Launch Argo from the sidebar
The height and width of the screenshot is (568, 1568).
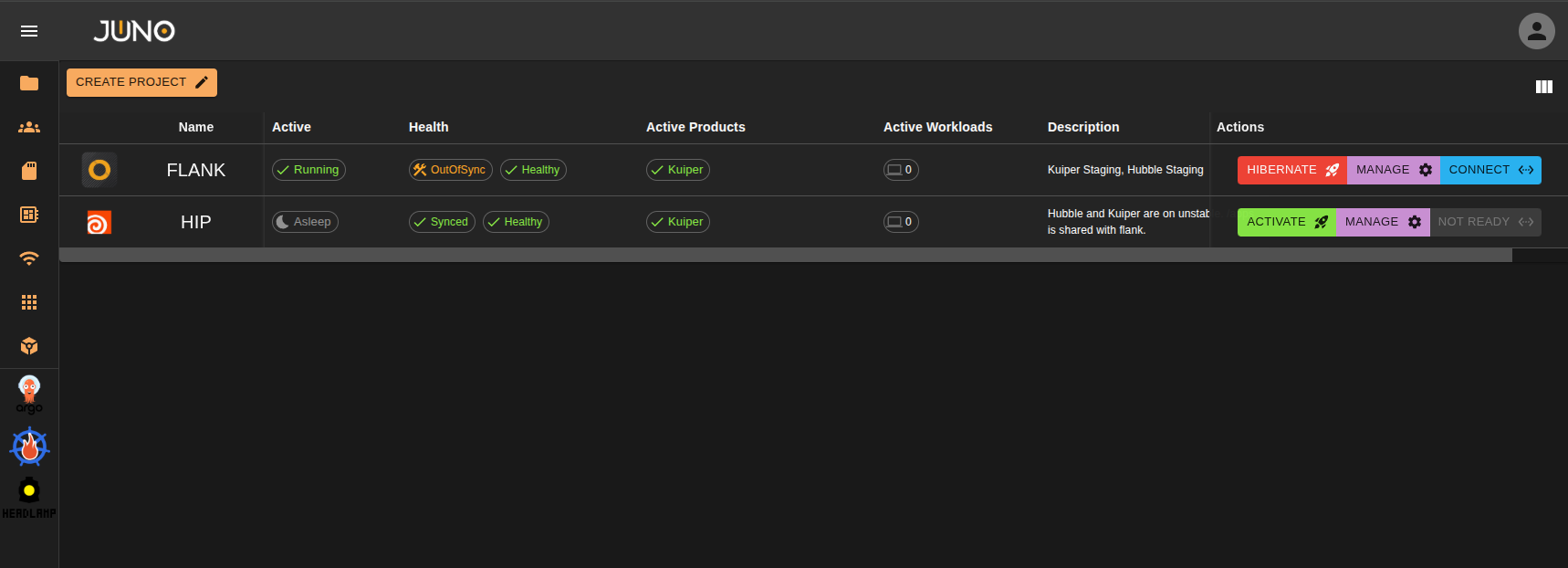[29, 394]
